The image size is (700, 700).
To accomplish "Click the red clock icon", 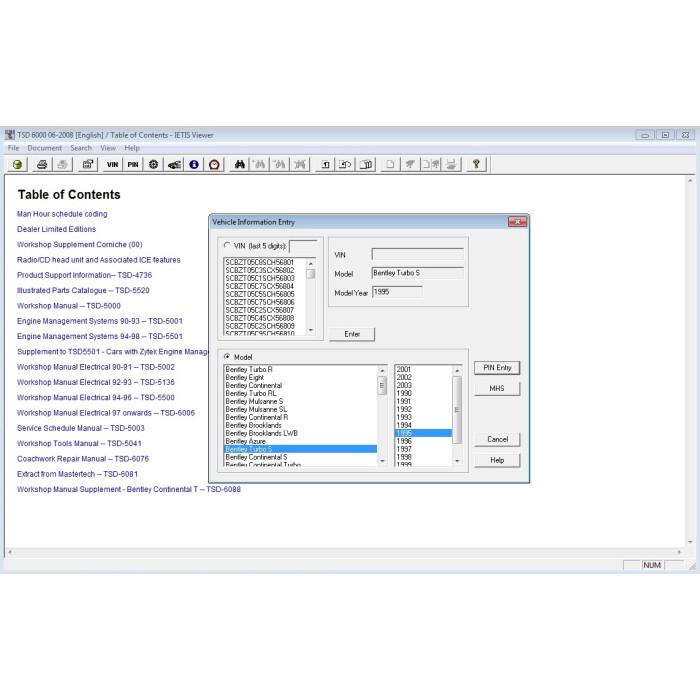I will coord(214,165).
